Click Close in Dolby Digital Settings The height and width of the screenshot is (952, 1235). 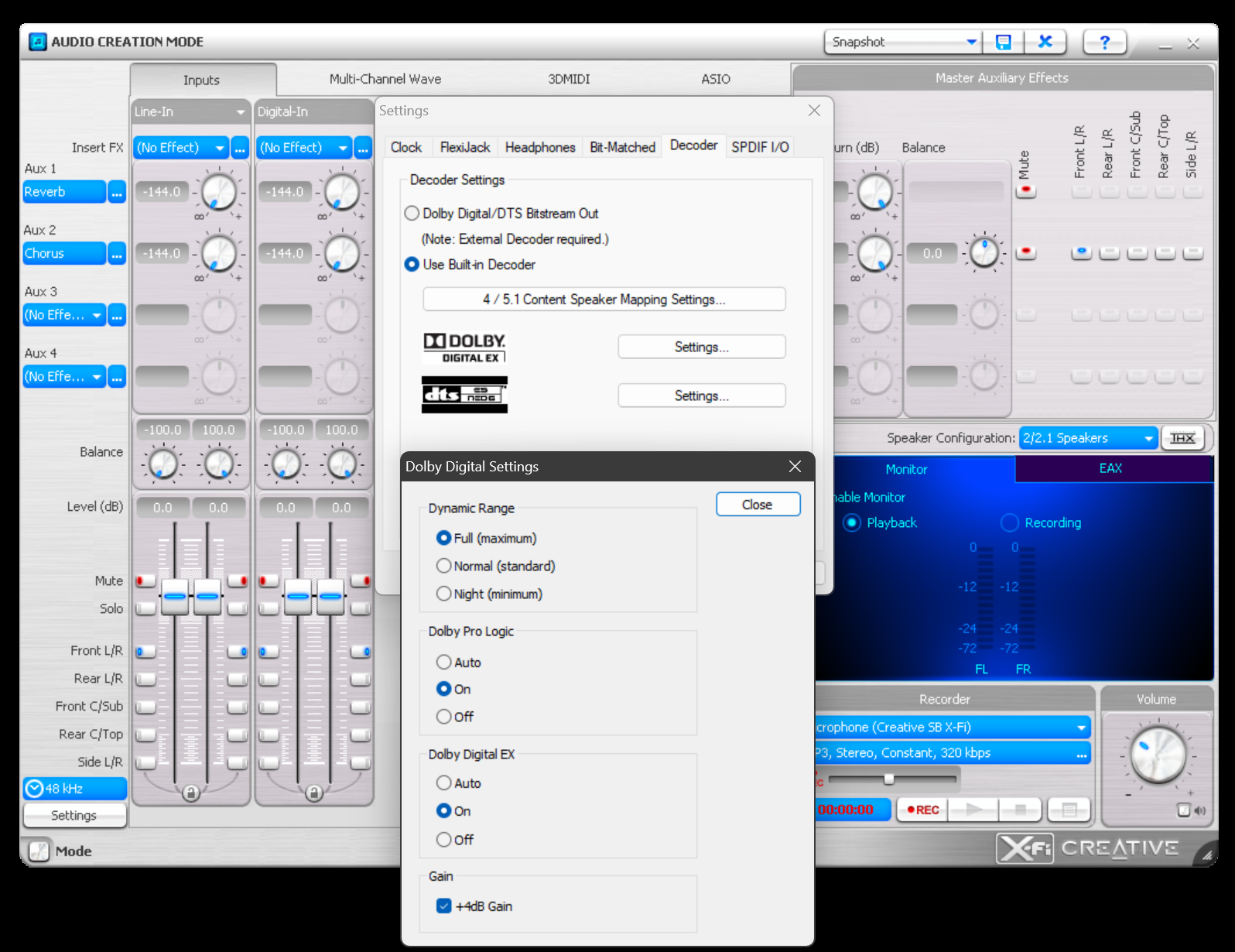pyautogui.click(x=758, y=505)
